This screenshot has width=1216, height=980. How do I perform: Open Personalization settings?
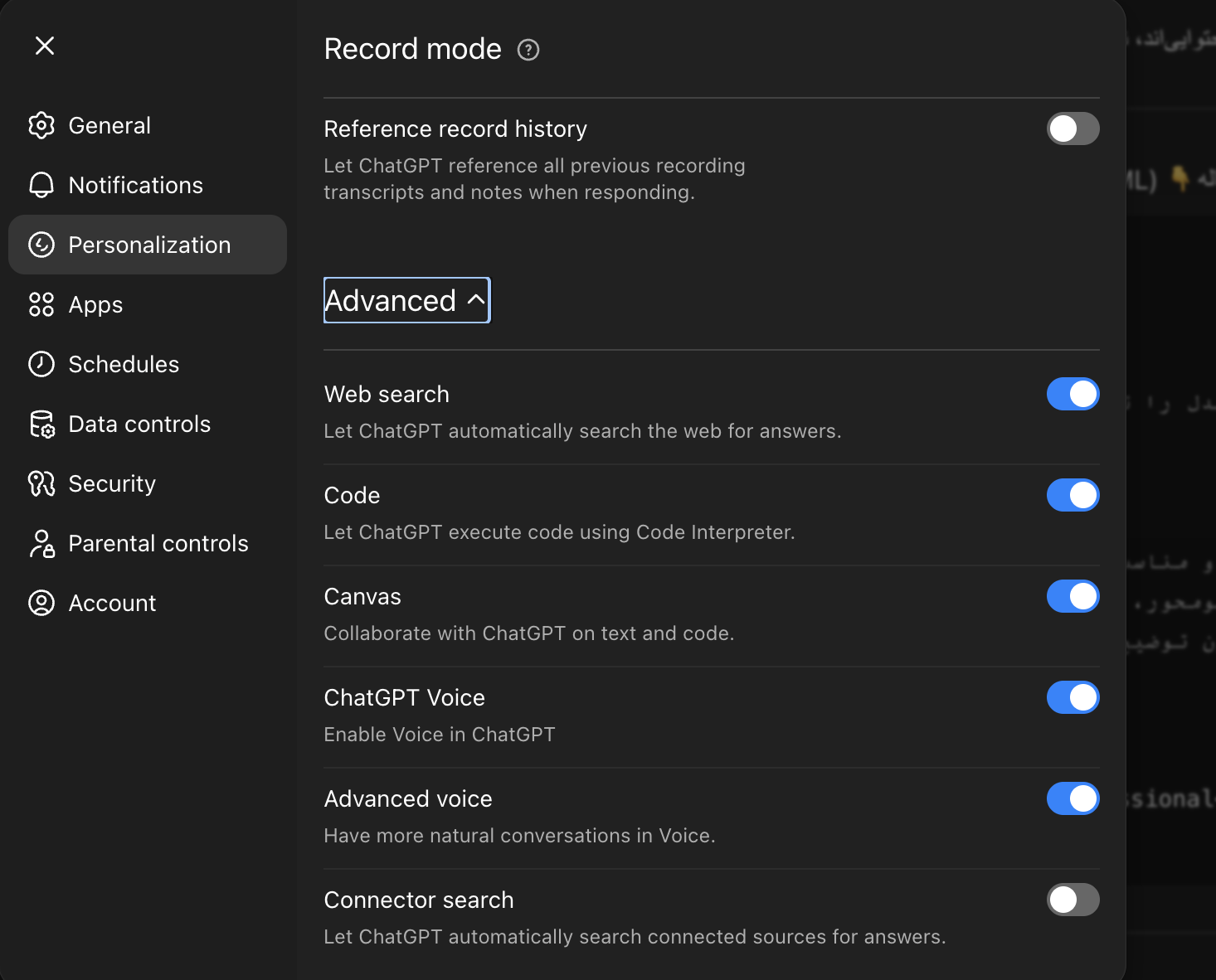coord(149,245)
